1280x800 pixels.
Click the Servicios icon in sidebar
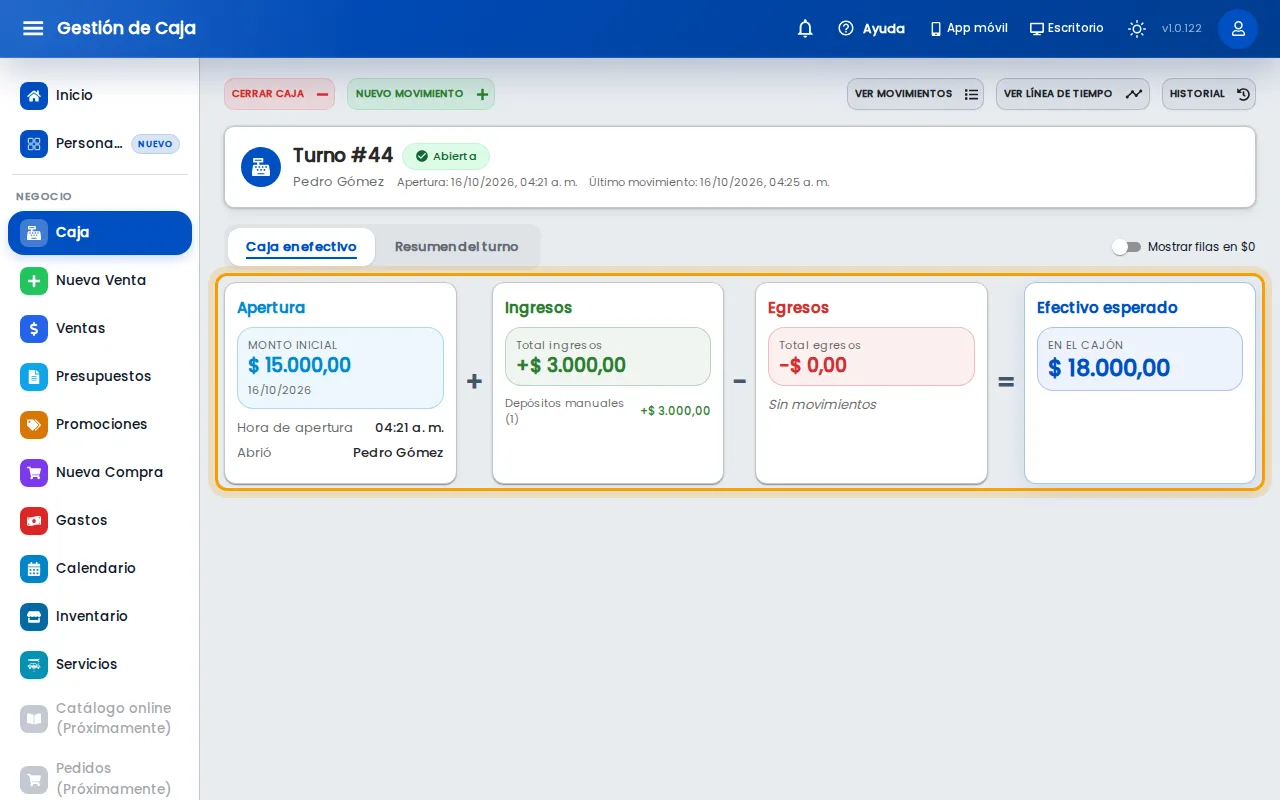[34, 665]
